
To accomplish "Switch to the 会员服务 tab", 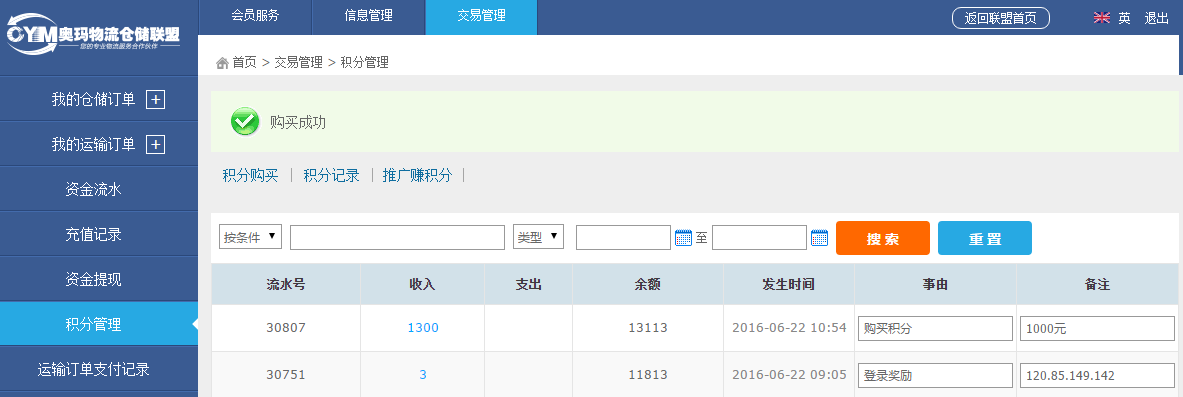I will tap(255, 16).
